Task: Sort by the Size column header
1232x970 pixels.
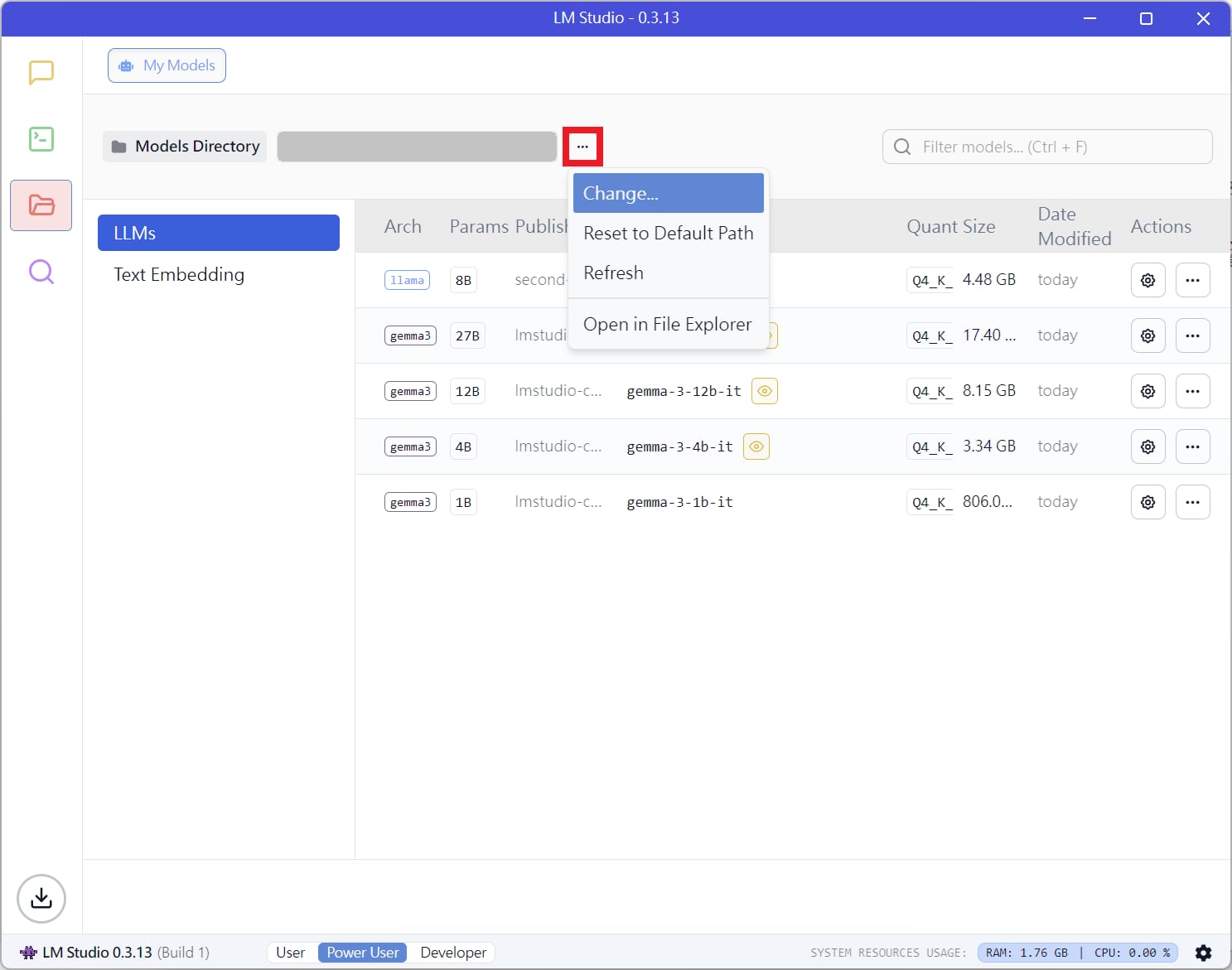Action: click(x=979, y=226)
